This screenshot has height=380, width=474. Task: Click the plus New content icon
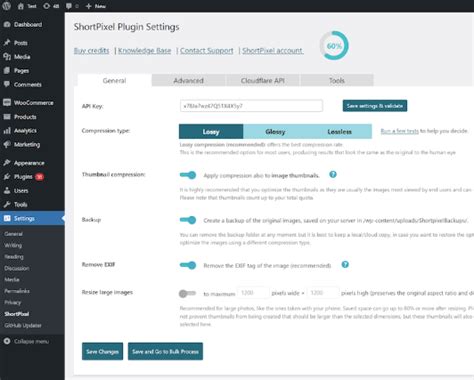(x=89, y=6)
